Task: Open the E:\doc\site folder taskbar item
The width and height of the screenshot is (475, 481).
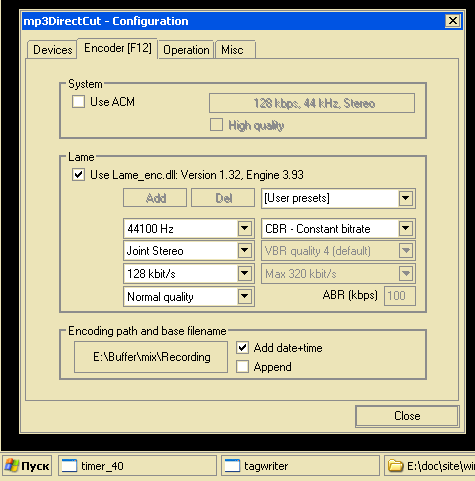Action: tap(430, 466)
